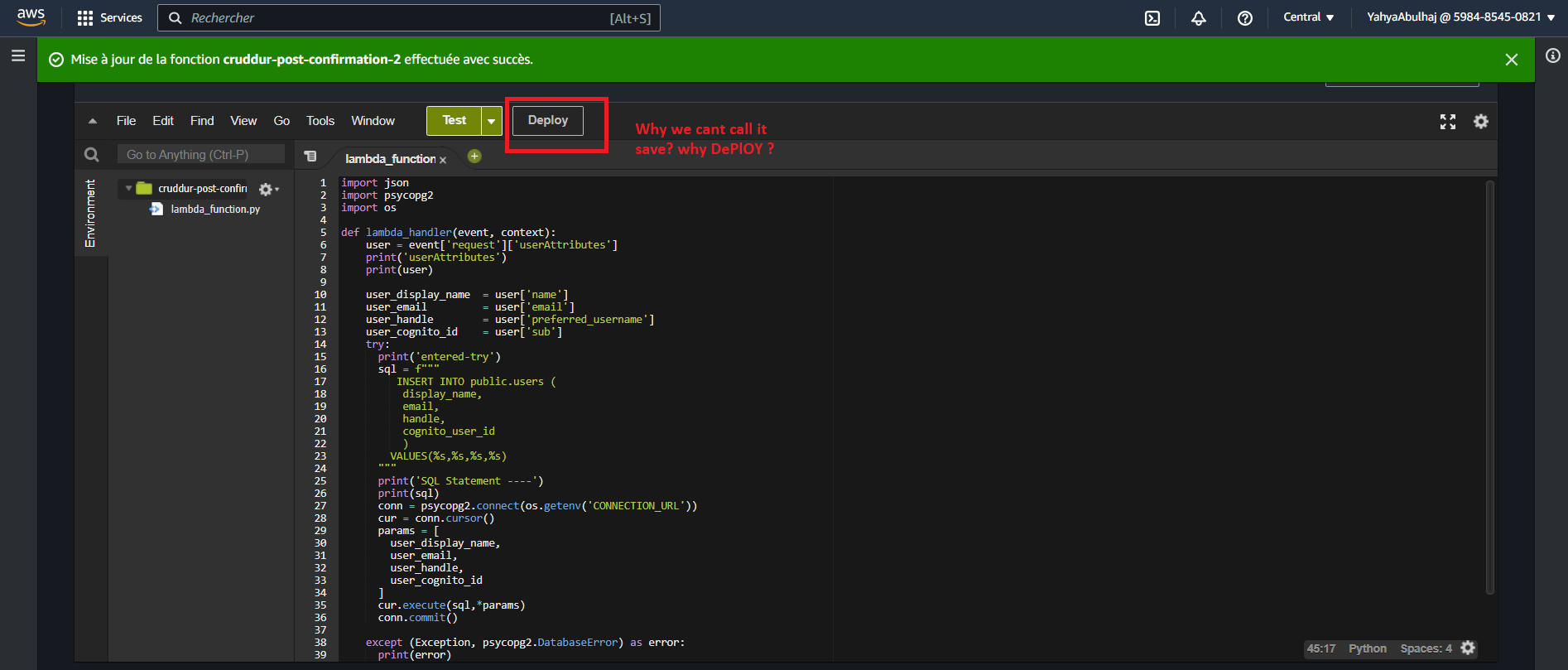
Task: Open the help question mark icon
Action: point(1245,18)
